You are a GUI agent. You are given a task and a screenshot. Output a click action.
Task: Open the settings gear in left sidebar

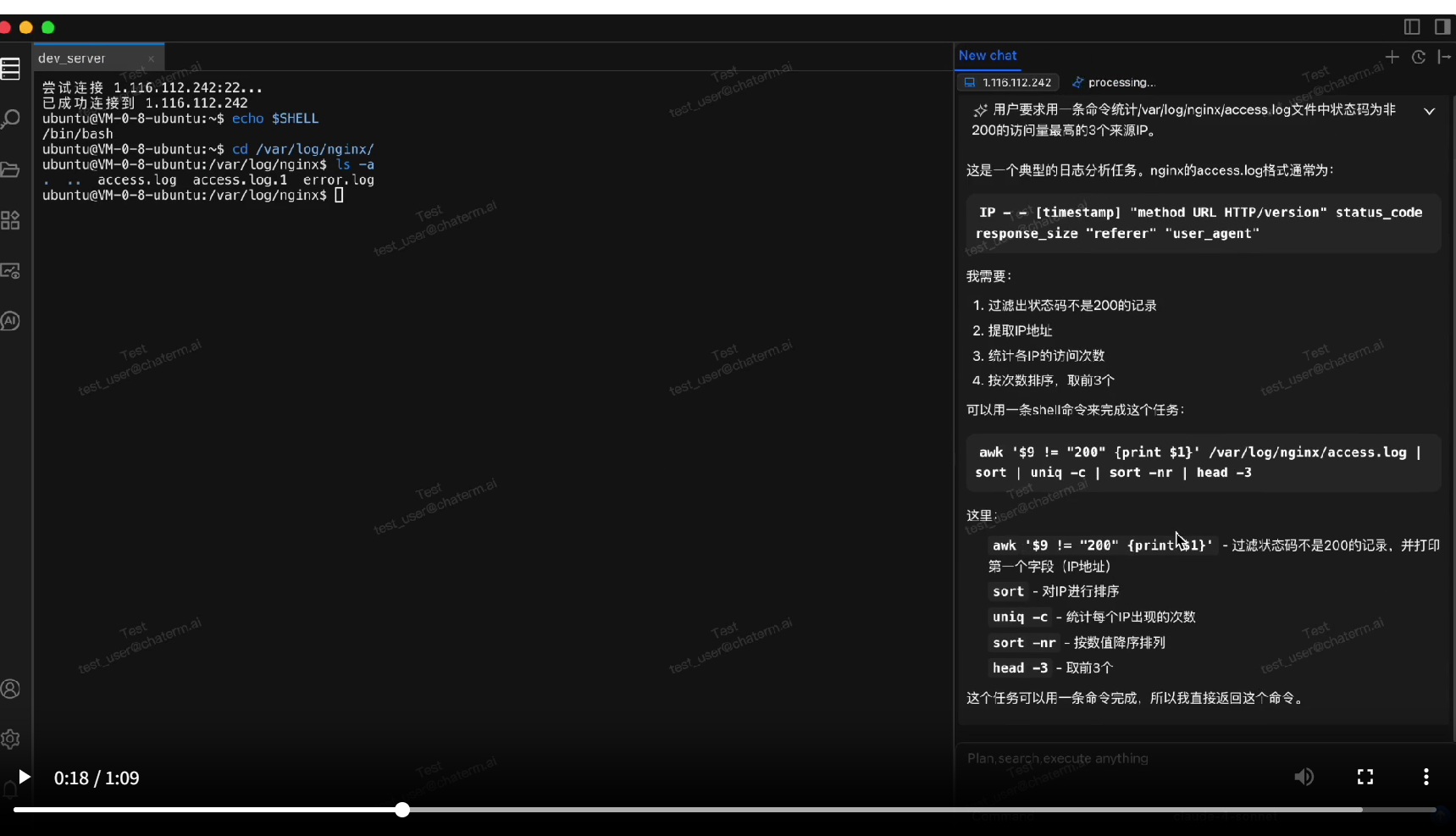coord(10,739)
